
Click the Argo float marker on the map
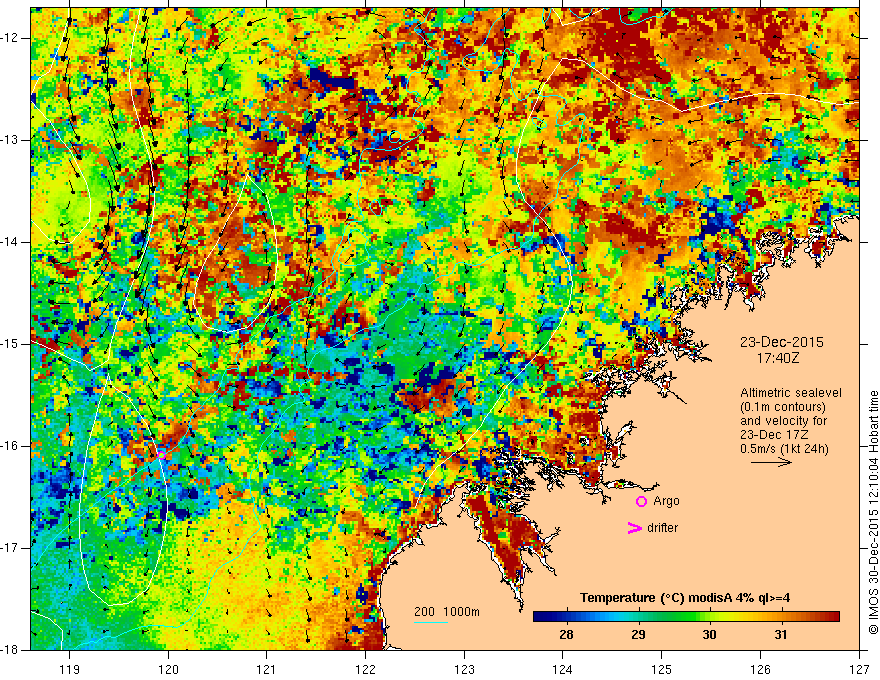[161, 454]
